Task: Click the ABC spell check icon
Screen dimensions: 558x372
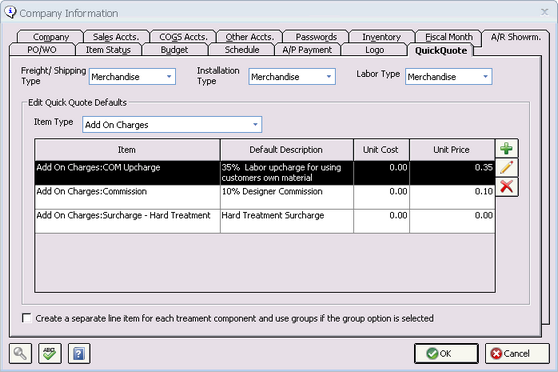Action: click(x=50, y=353)
